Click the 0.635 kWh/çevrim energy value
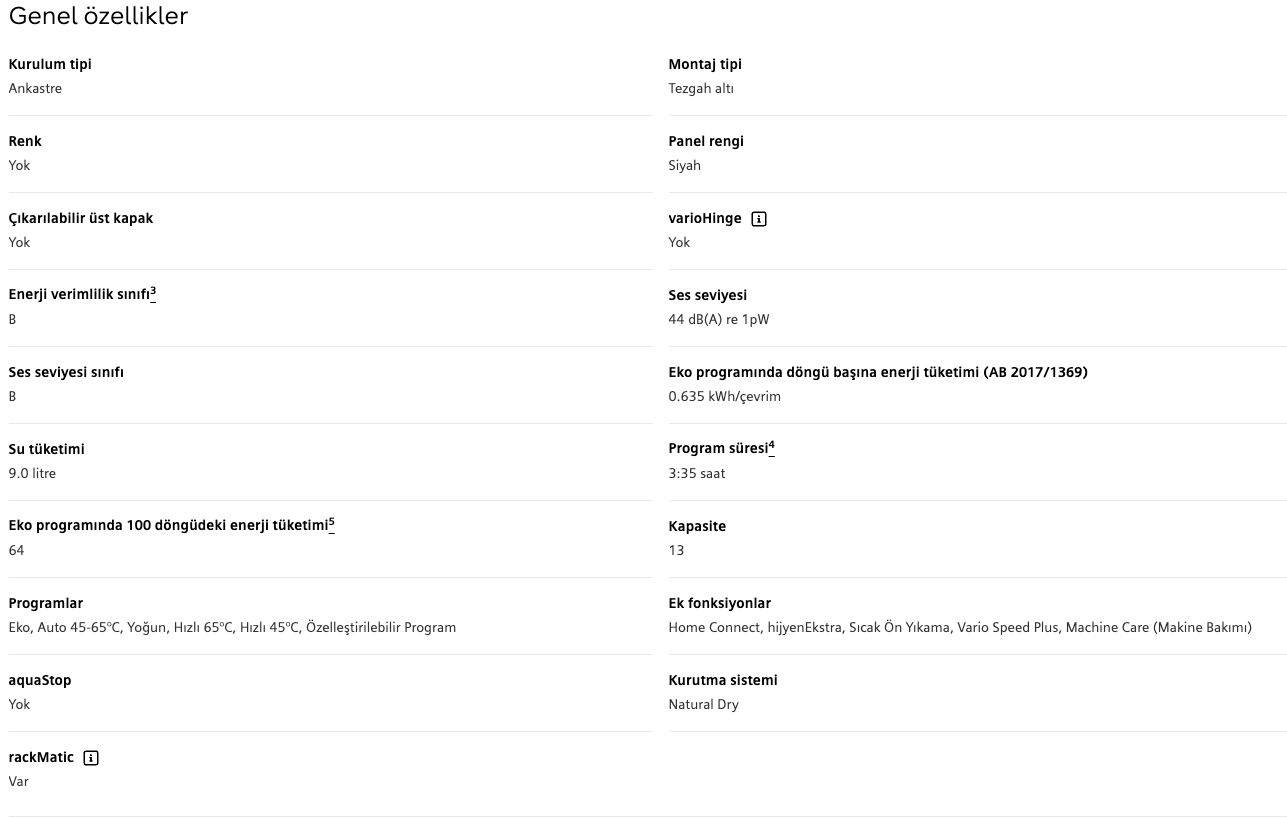The height and width of the screenshot is (819, 1287). click(724, 396)
